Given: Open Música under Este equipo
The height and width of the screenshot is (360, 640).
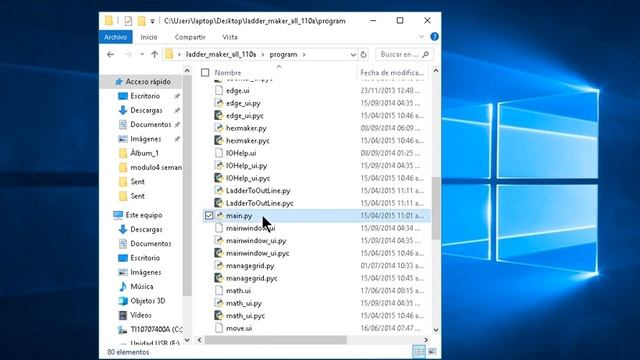Looking at the screenshot, I should click(142, 287).
